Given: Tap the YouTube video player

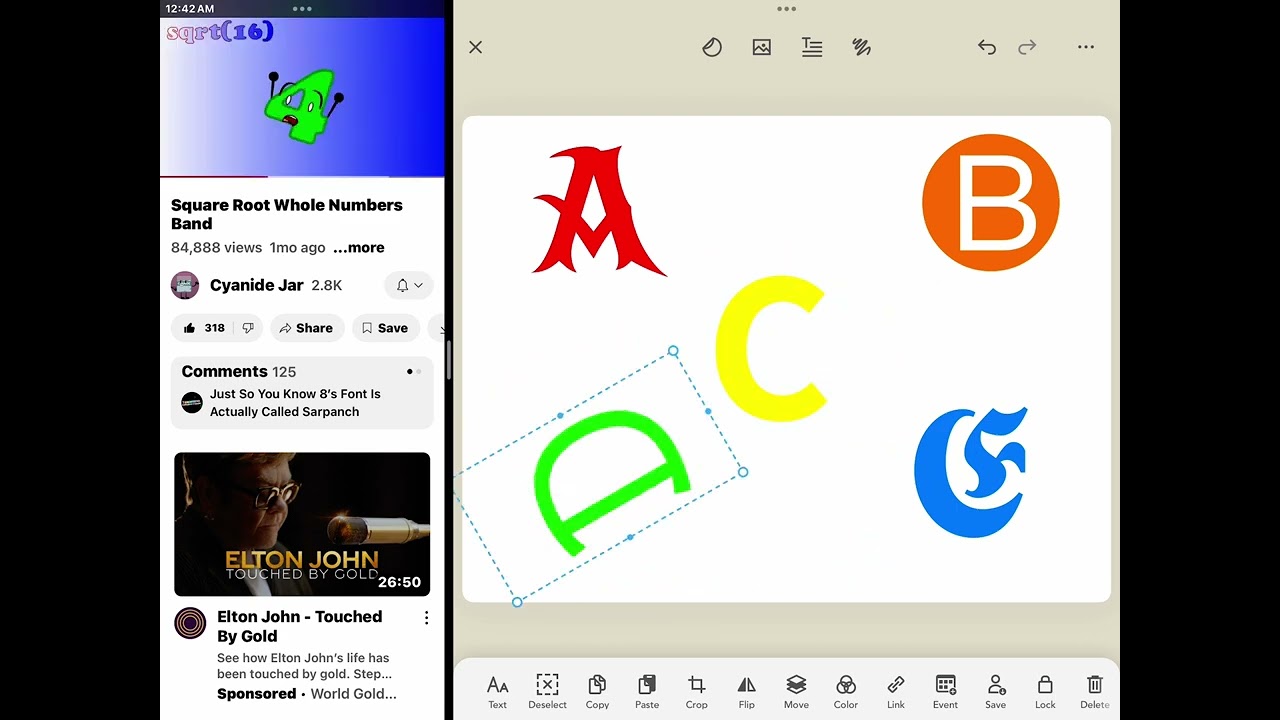Looking at the screenshot, I should (x=302, y=97).
